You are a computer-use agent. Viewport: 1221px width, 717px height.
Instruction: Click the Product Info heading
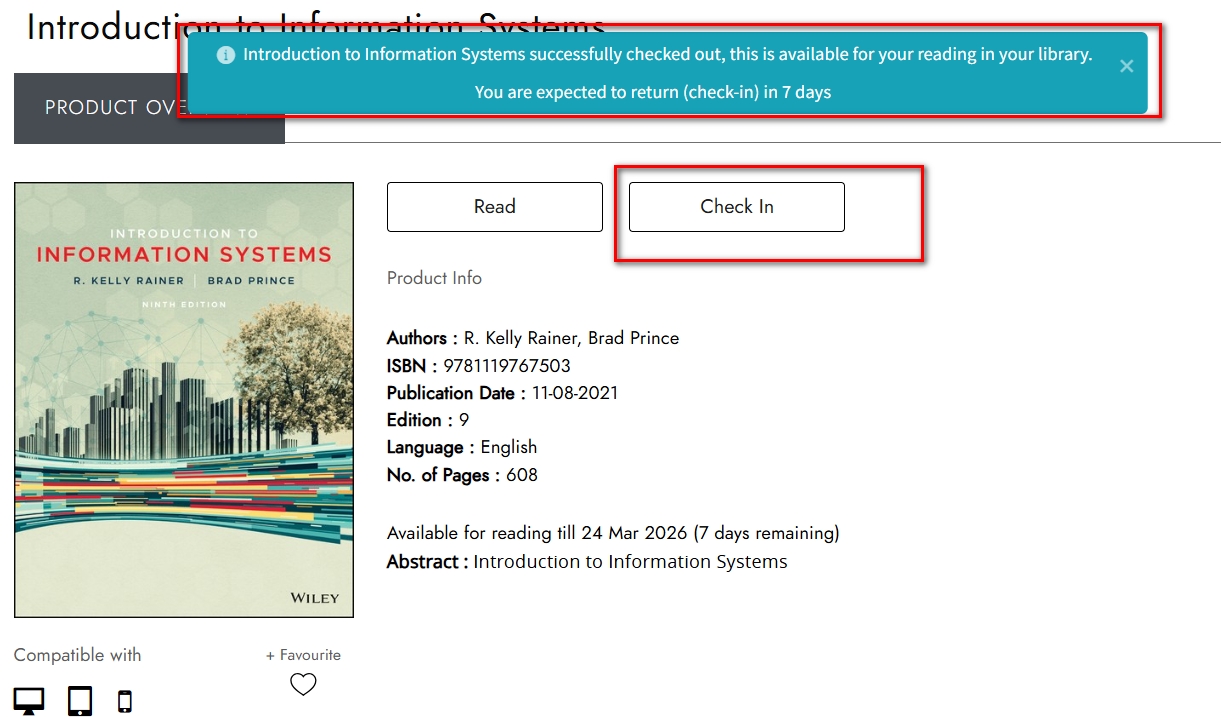point(434,278)
